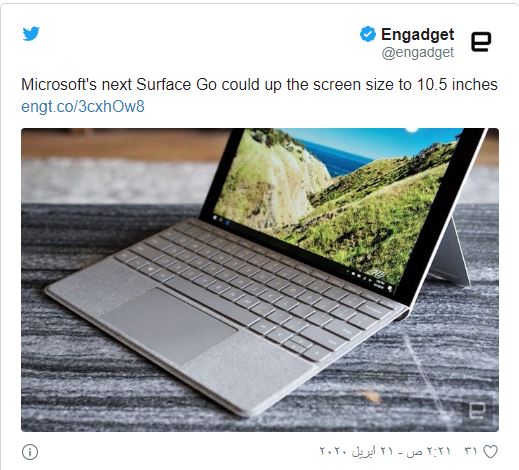This screenshot has height=470, width=519.
Task: Open the Engadget avatar logo
Action: [481, 42]
